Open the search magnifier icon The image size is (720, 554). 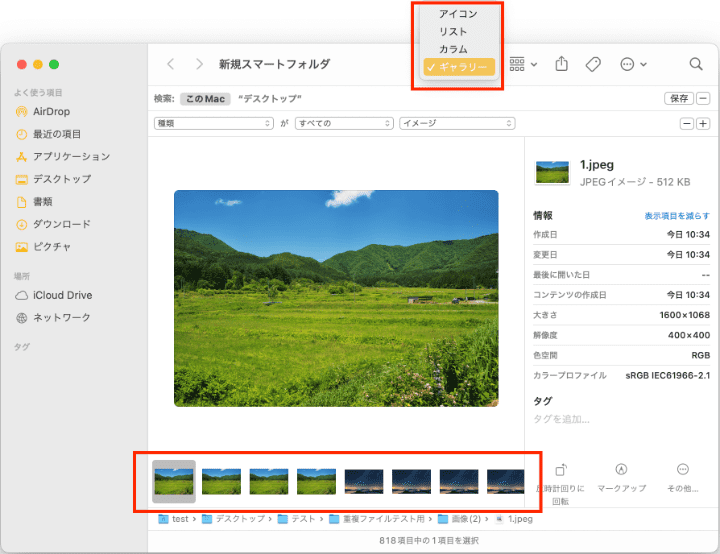point(696,64)
